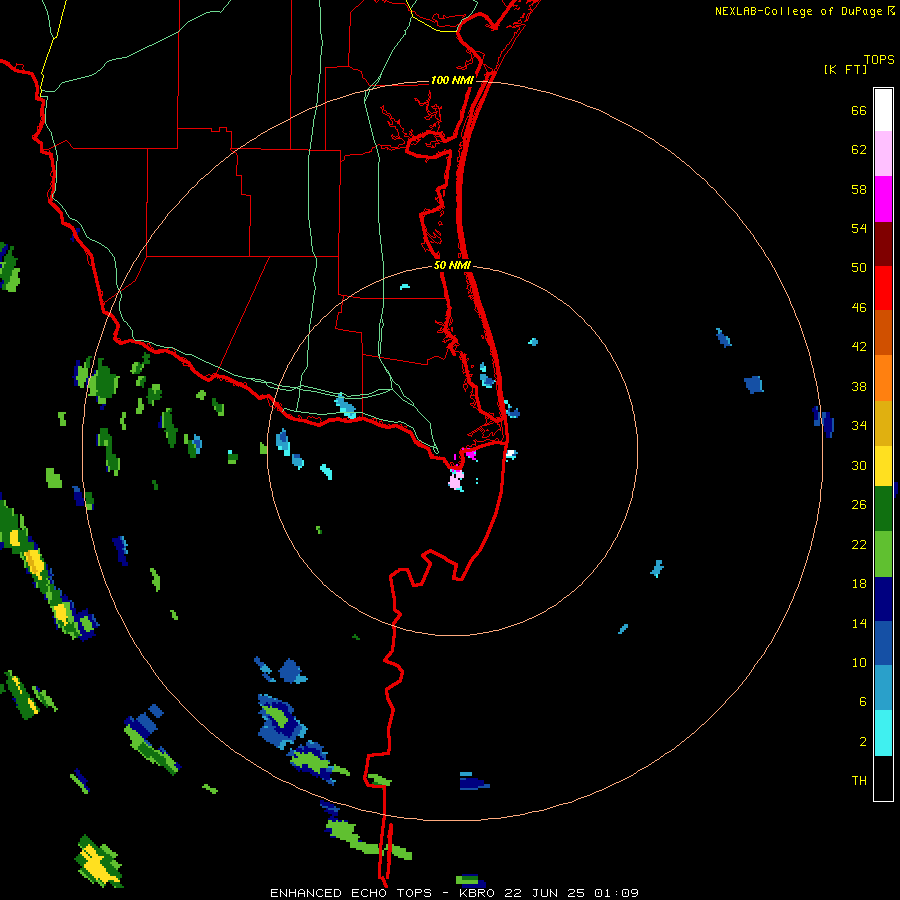Click the 6 legend value
This screenshot has height=900, width=900.
[x=862, y=701]
